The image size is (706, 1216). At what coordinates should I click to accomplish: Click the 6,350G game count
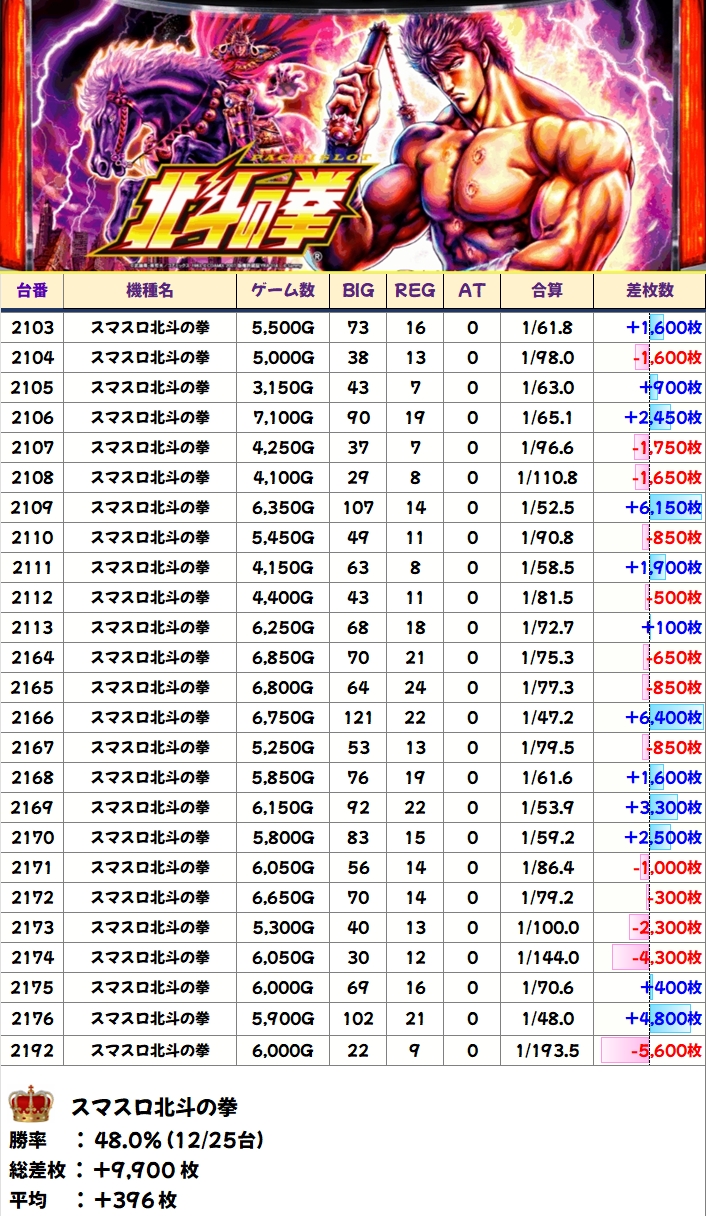point(283,507)
